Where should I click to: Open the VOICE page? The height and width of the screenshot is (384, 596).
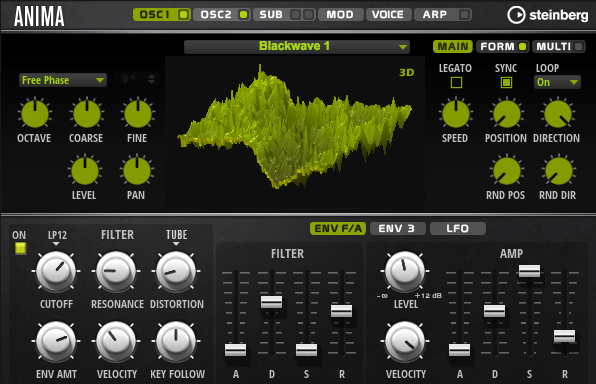pyautogui.click(x=388, y=14)
